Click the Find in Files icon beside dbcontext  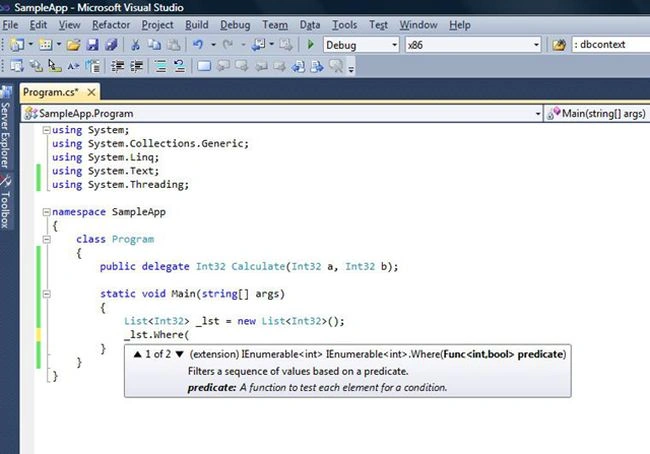click(559, 45)
